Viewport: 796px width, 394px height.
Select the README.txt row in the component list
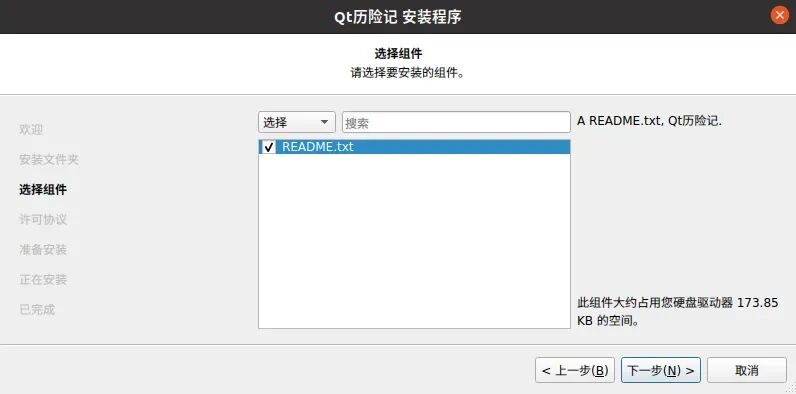(x=414, y=147)
